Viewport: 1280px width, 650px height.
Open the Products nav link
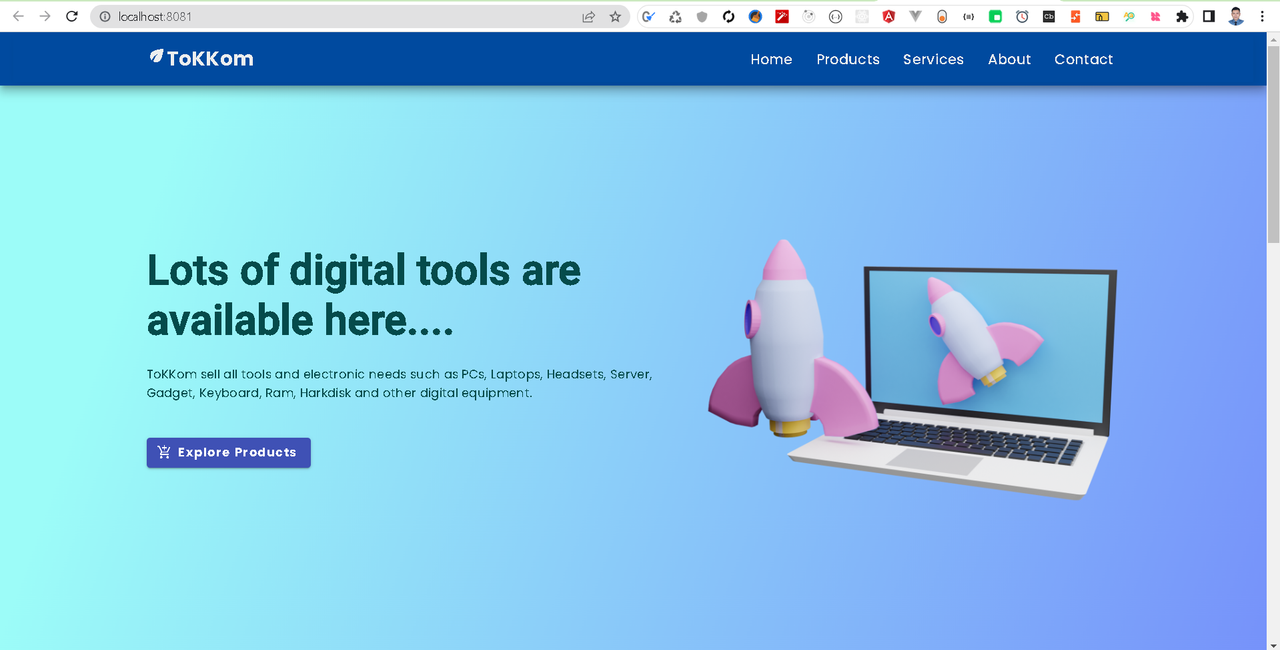pyautogui.click(x=848, y=59)
